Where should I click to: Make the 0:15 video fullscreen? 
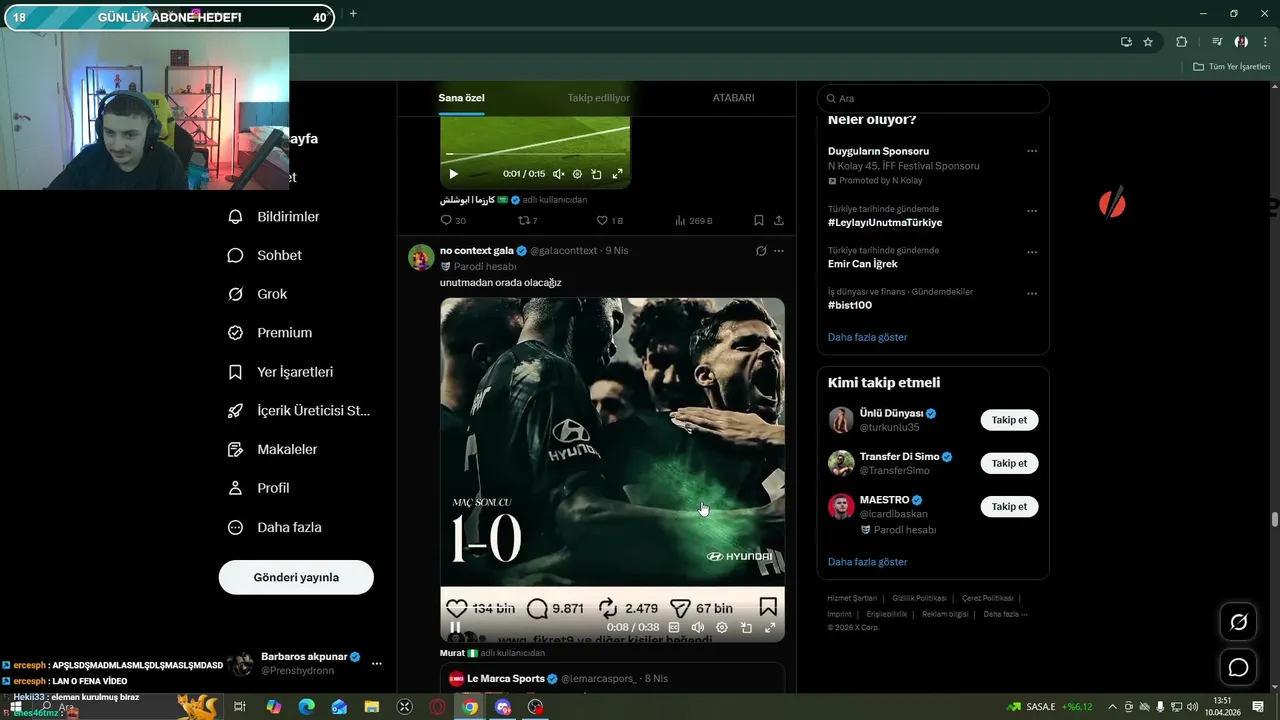617,174
